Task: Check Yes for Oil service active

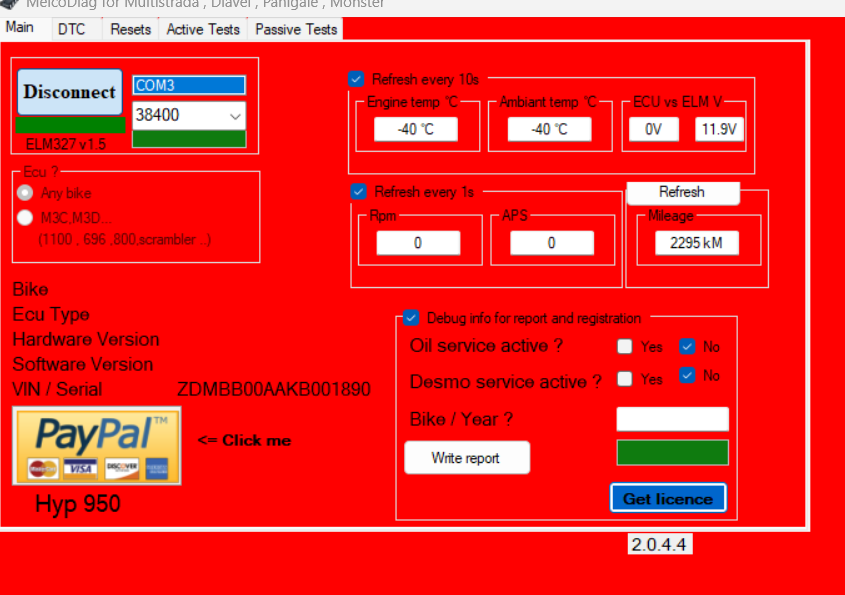Action: [625, 347]
